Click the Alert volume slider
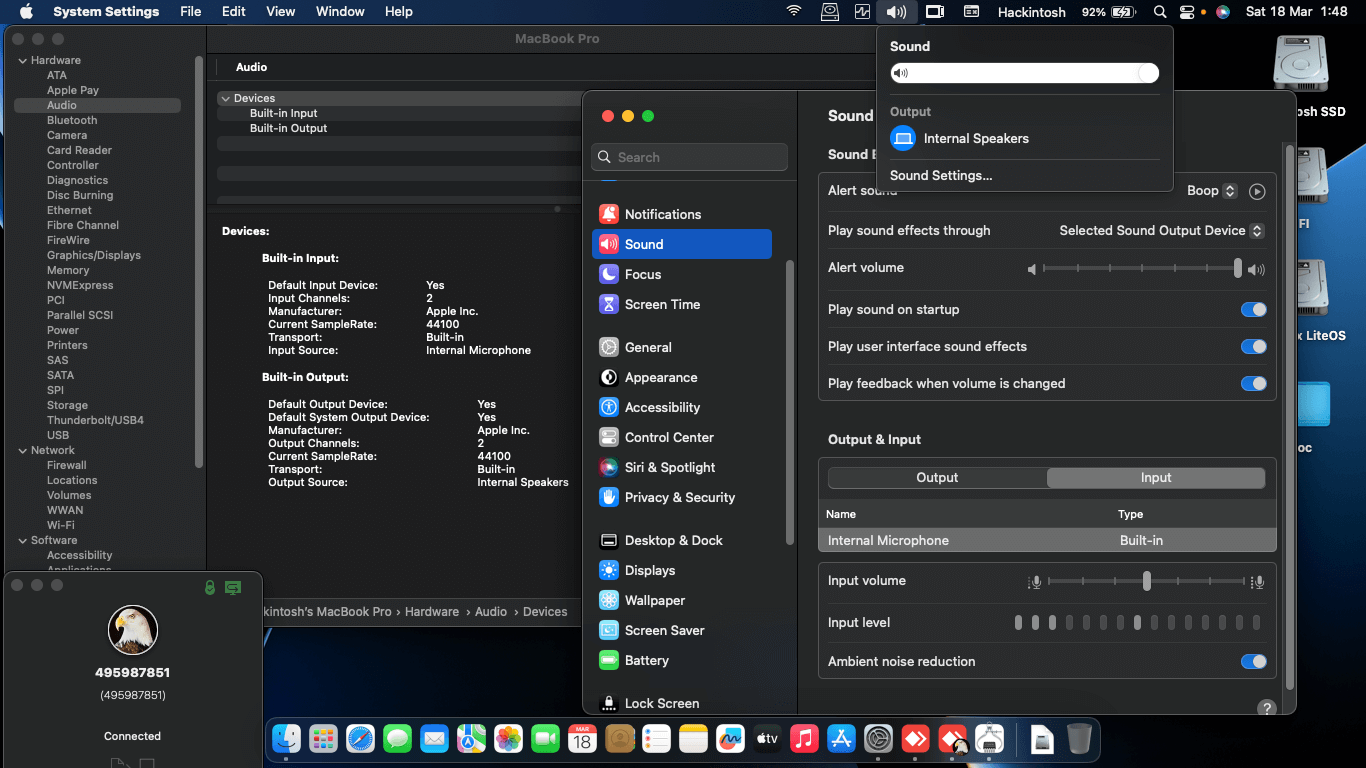Image resolution: width=1366 pixels, height=768 pixels. coord(1141,268)
